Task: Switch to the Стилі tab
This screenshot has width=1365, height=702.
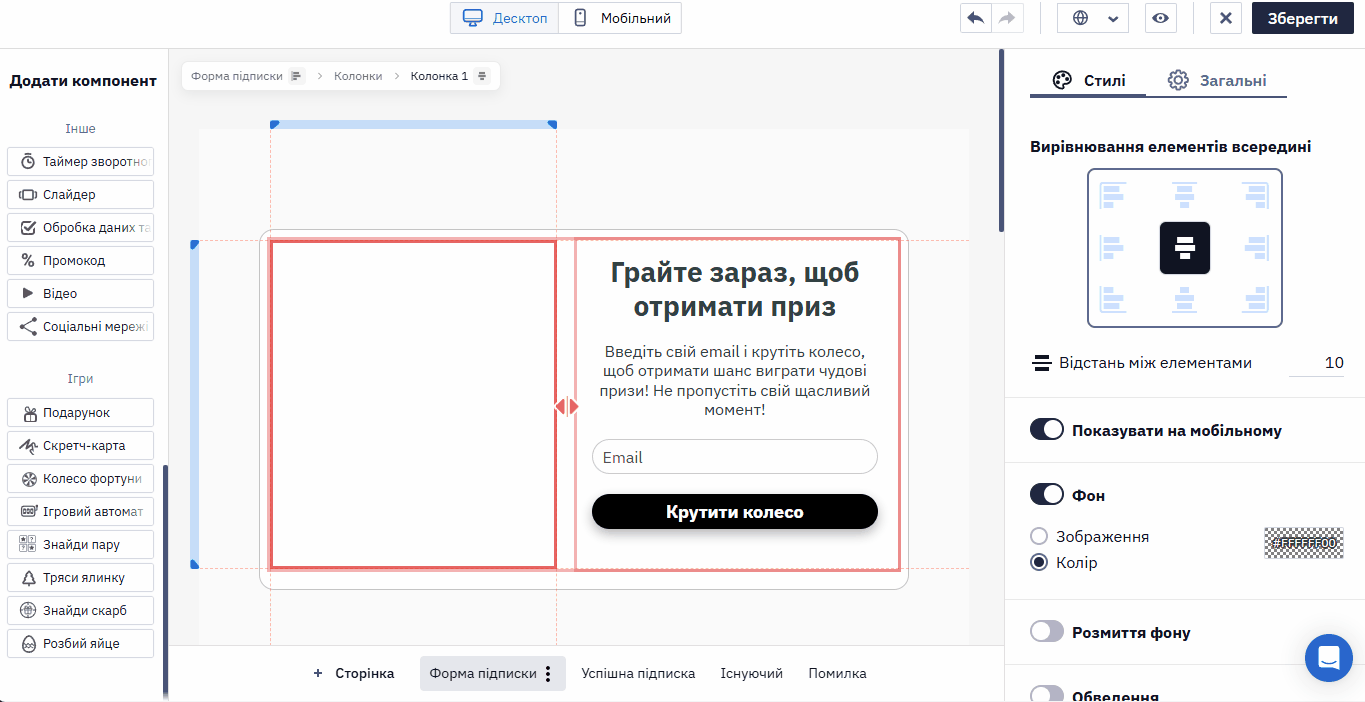Action: [1089, 80]
